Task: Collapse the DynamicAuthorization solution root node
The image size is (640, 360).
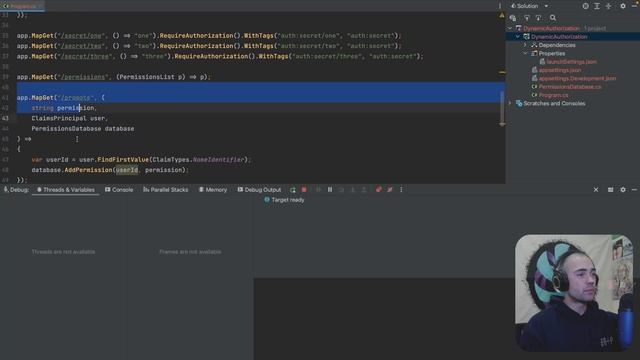Action: (510, 29)
